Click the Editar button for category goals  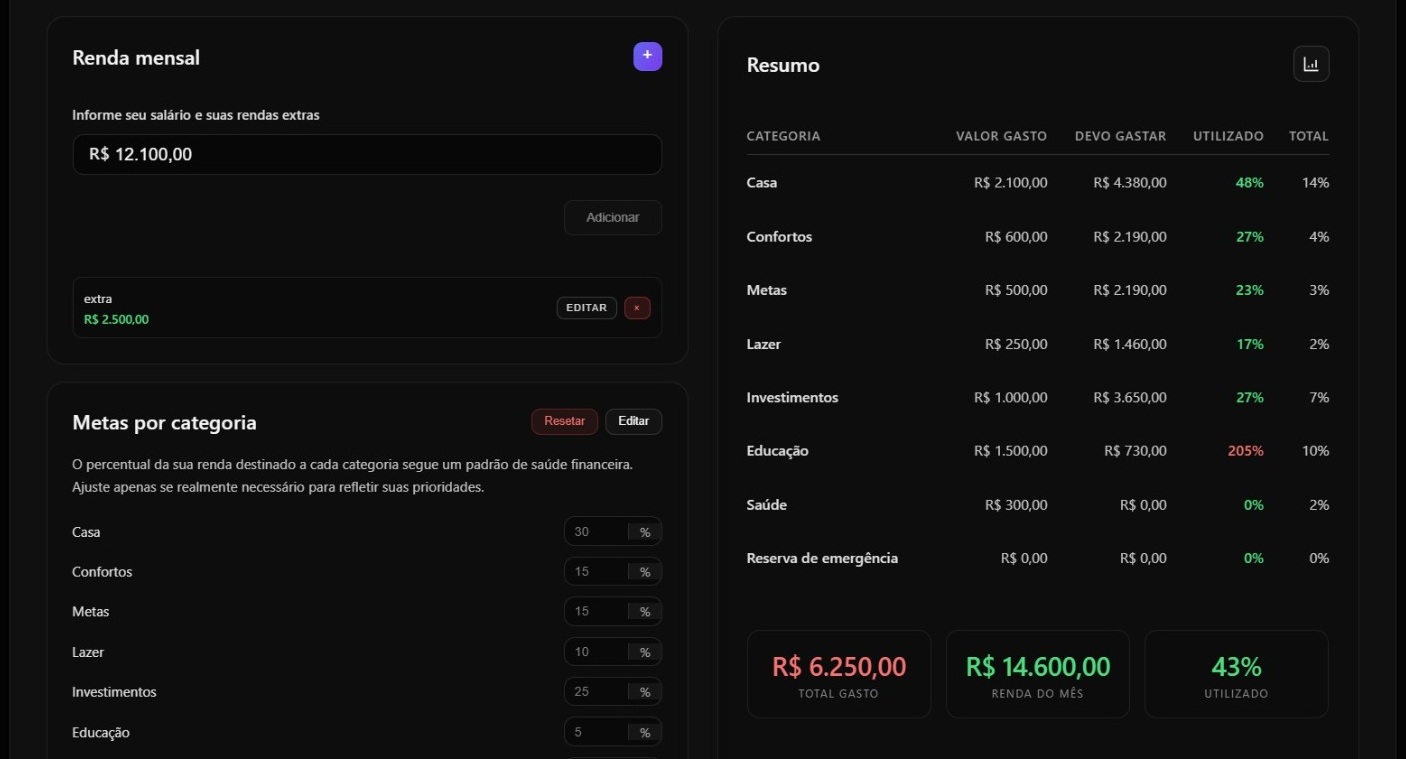(x=634, y=421)
